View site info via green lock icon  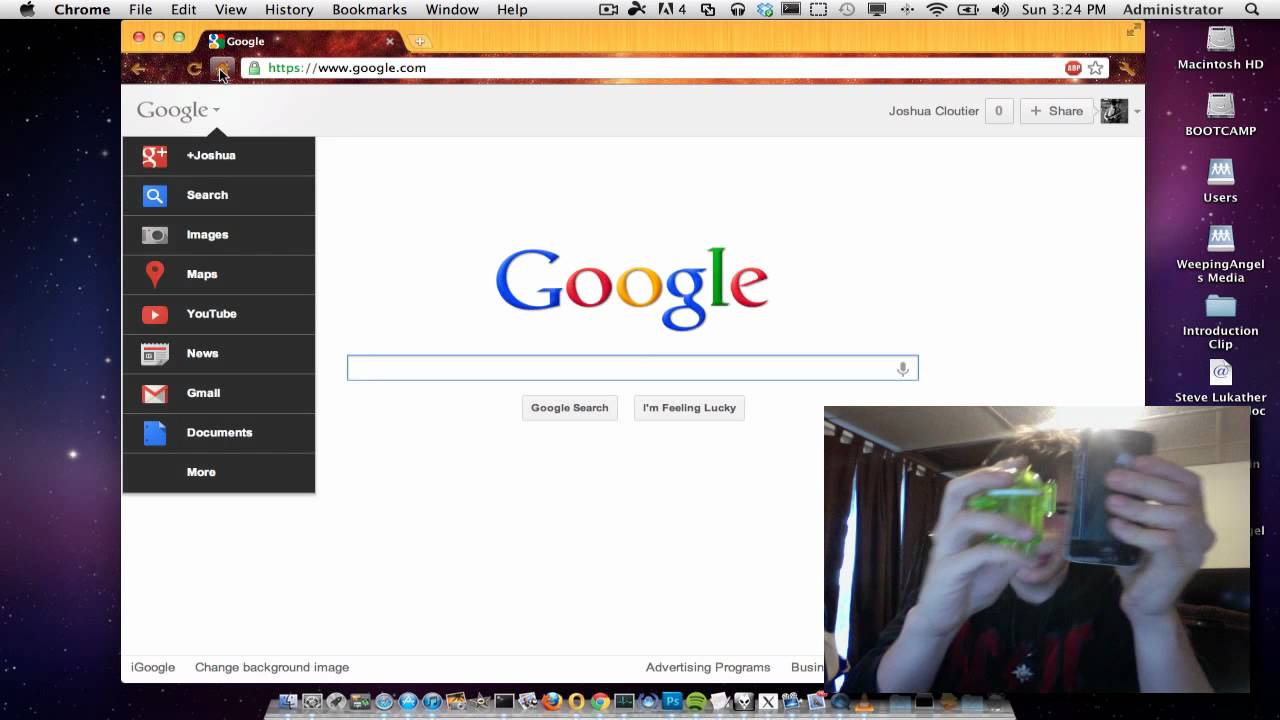[x=254, y=68]
